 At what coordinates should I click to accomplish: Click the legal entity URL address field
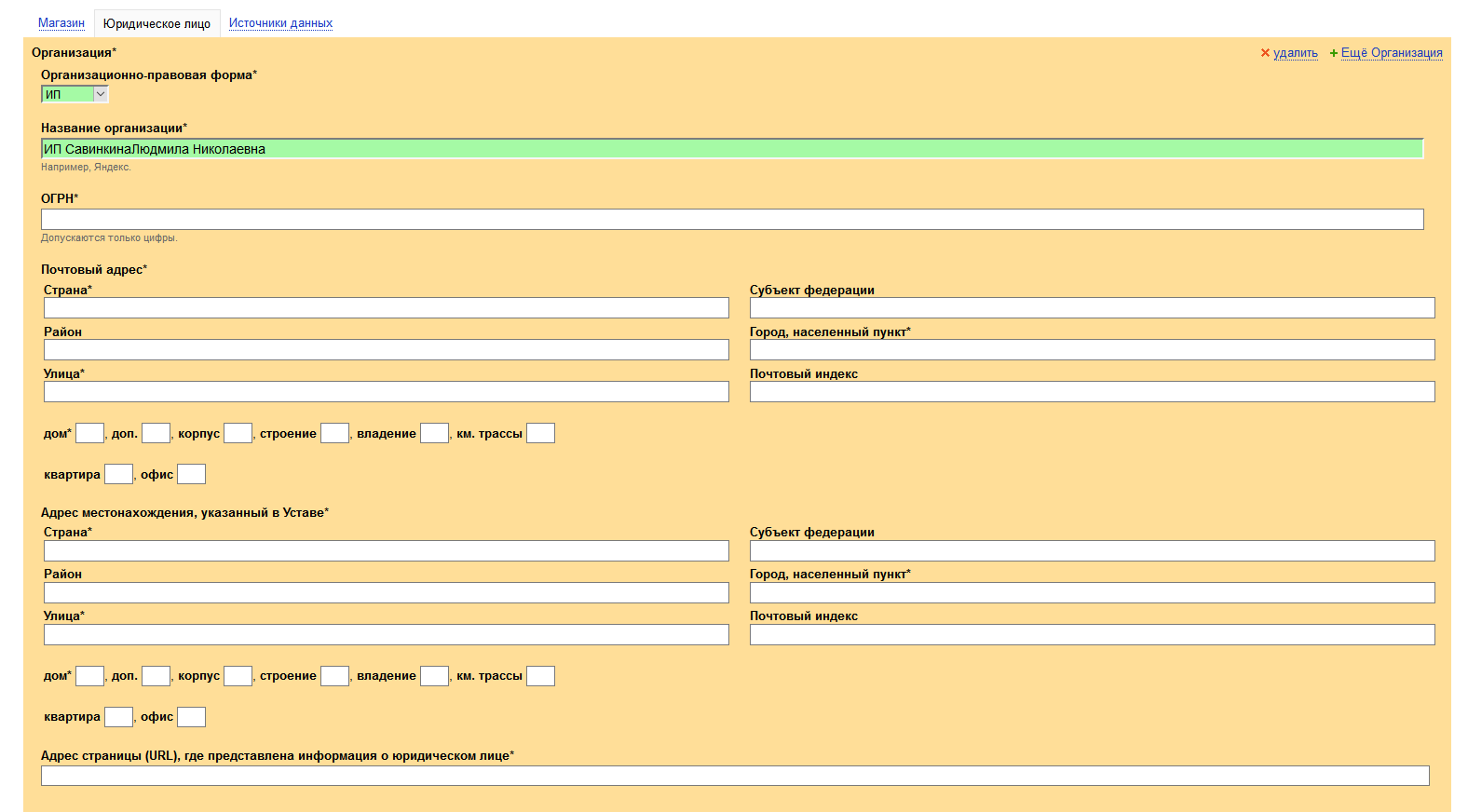click(x=734, y=776)
